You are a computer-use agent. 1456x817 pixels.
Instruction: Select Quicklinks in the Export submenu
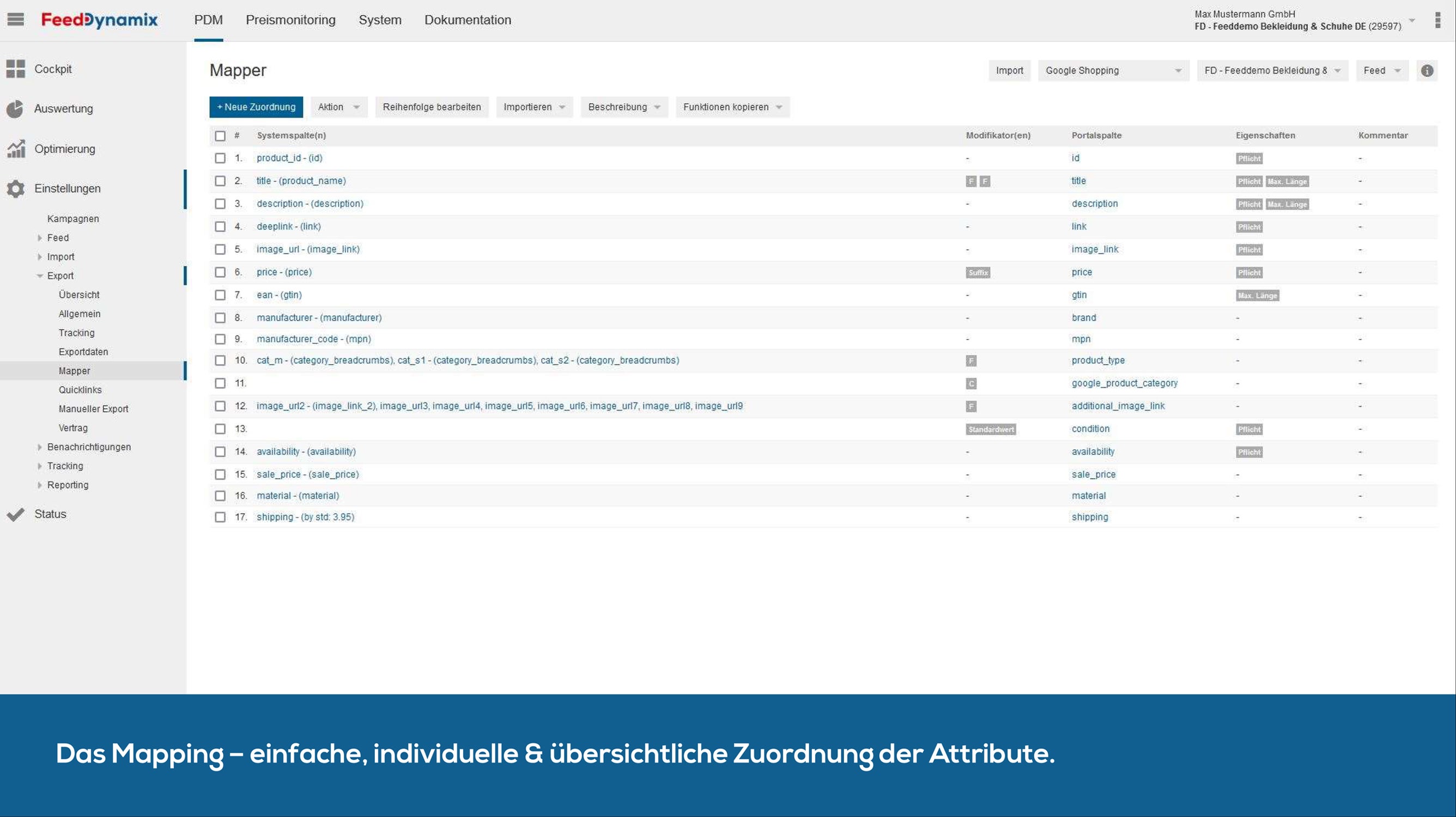80,390
